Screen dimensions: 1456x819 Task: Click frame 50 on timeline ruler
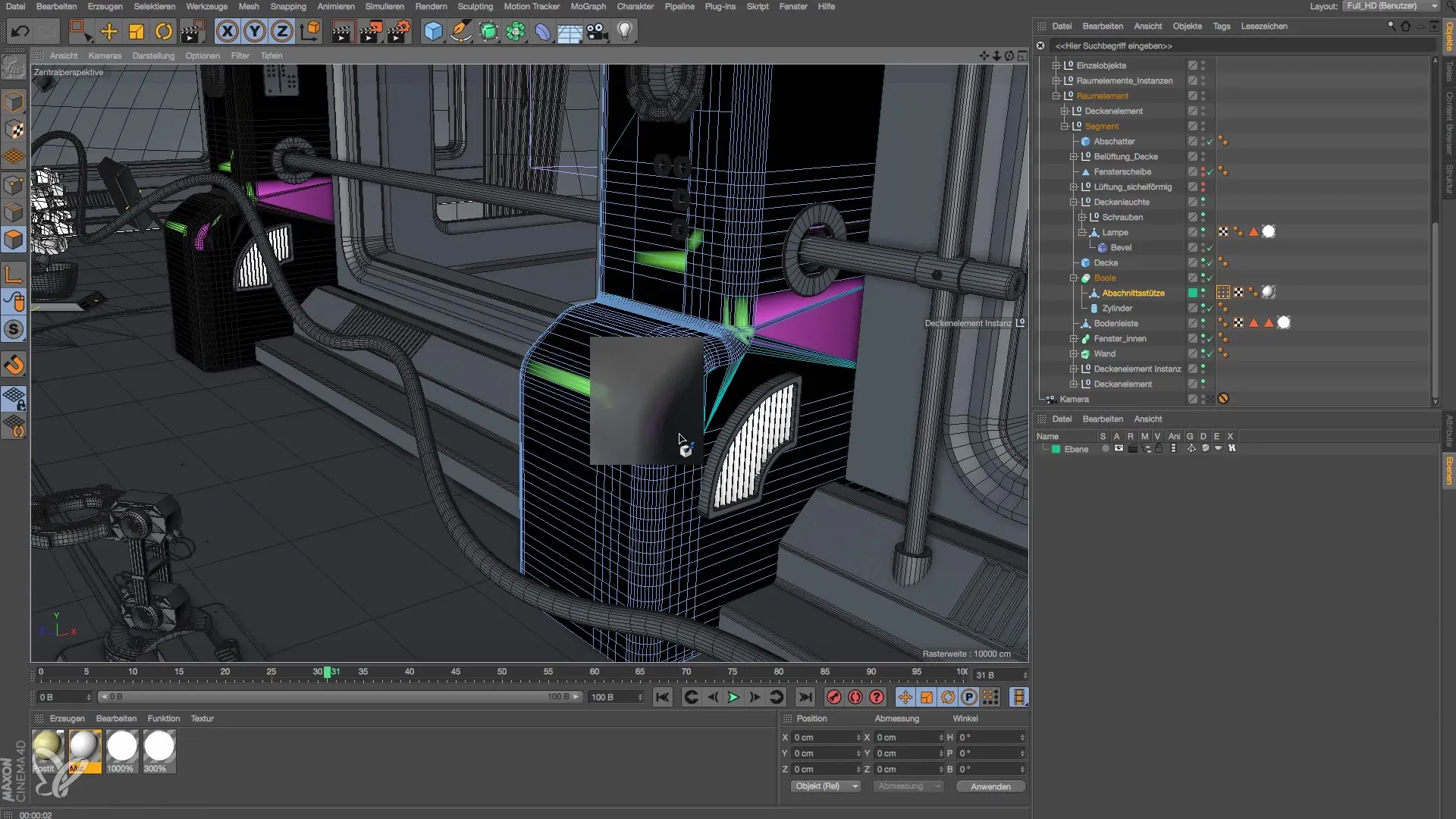tap(502, 672)
